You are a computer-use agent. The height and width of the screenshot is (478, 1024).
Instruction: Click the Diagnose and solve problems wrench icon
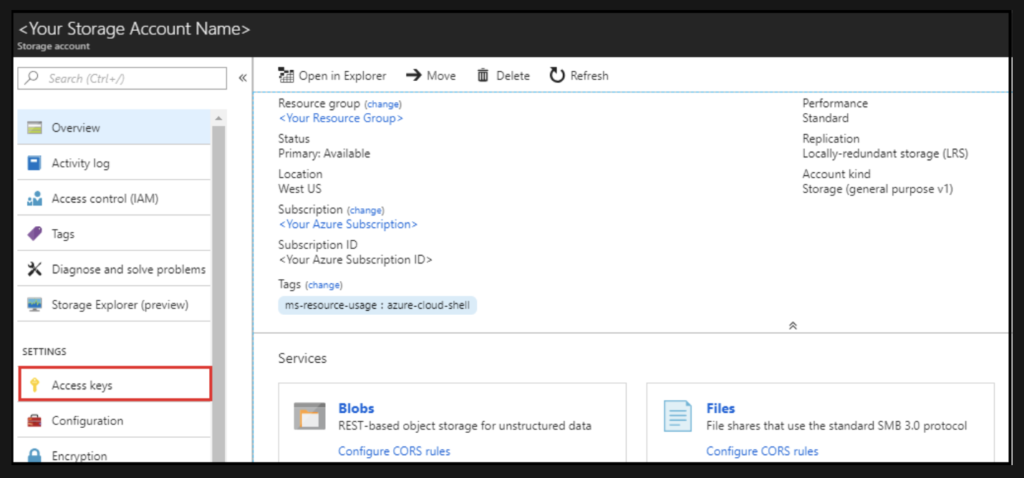(35, 269)
